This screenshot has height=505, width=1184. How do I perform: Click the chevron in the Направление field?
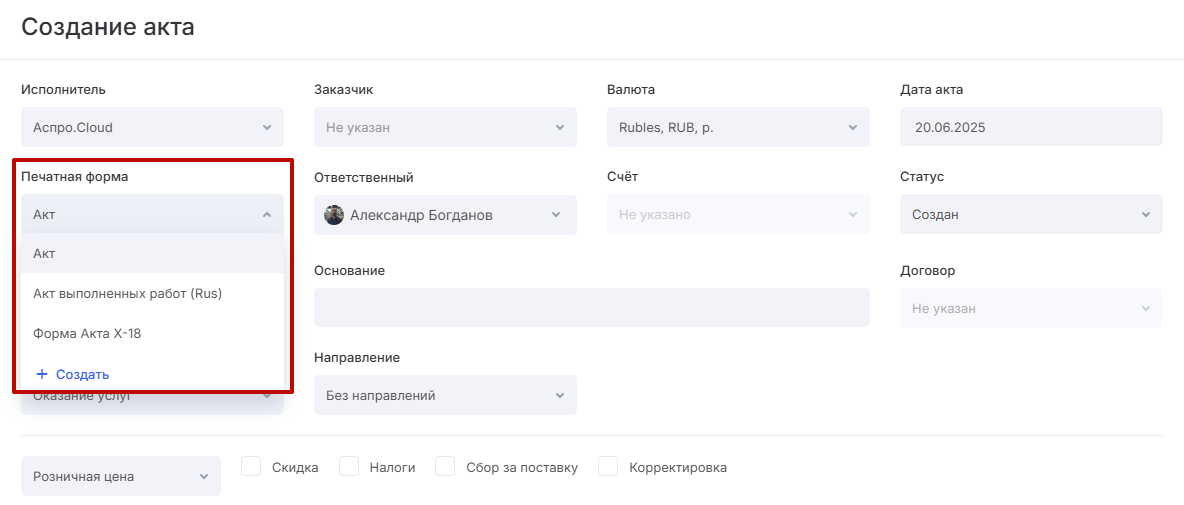(559, 396)
